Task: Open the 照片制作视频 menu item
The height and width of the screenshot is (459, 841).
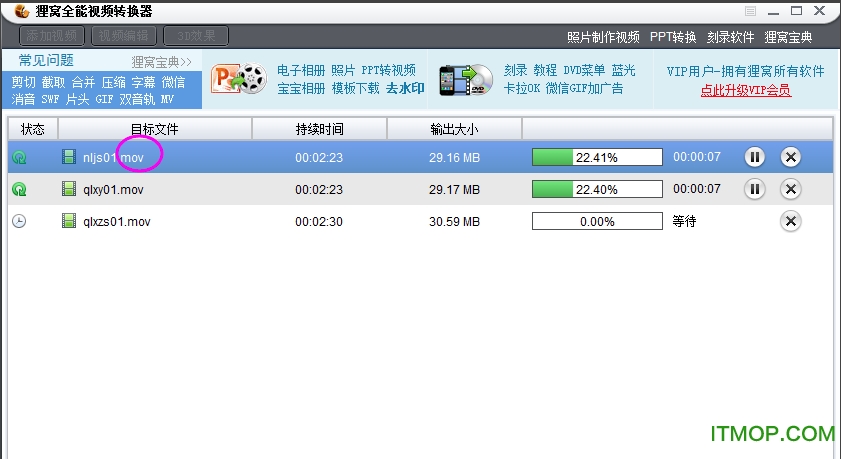Action: tap(603, 37)
